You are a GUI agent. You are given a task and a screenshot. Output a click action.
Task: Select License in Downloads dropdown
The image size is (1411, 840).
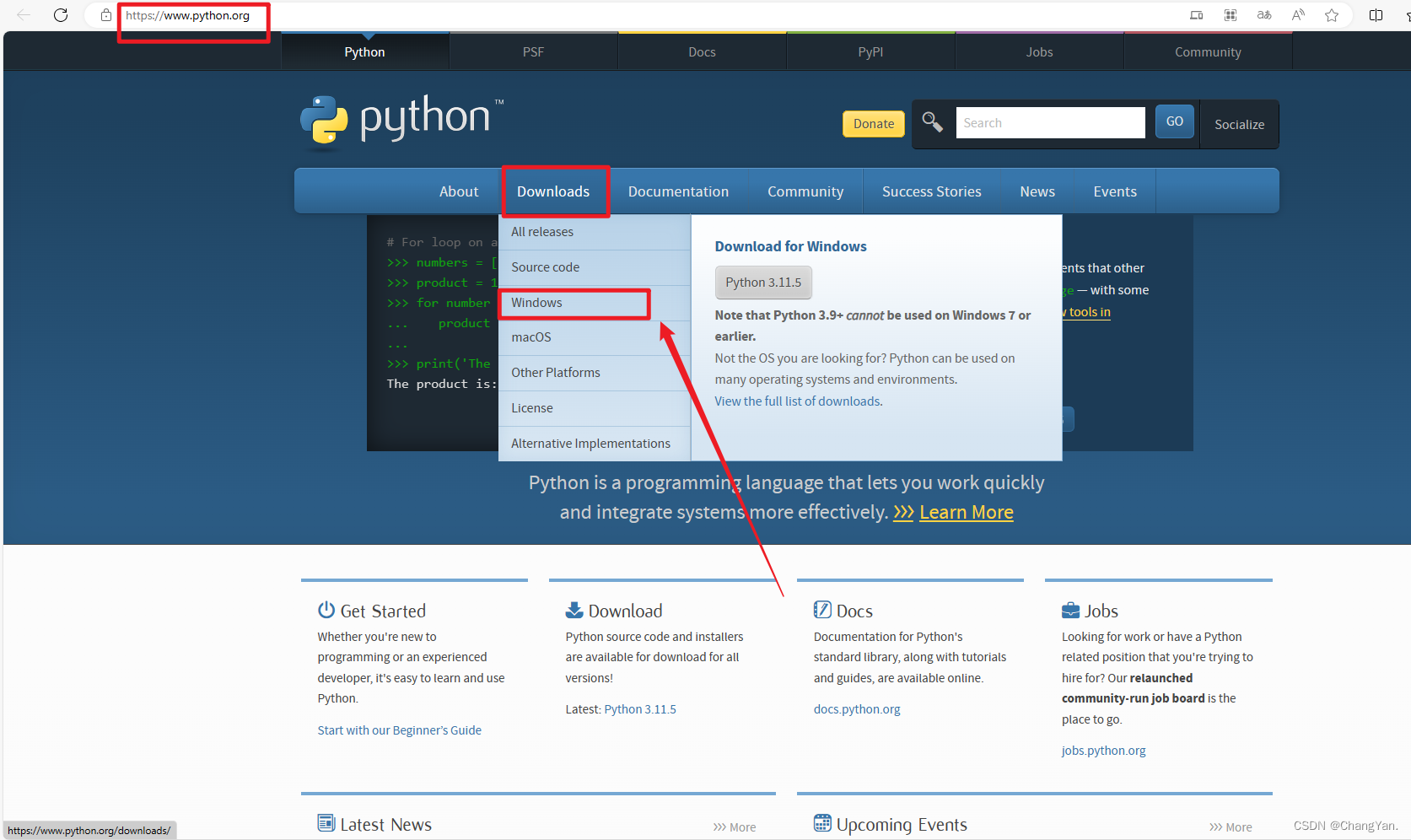click(x=595, y=408)
